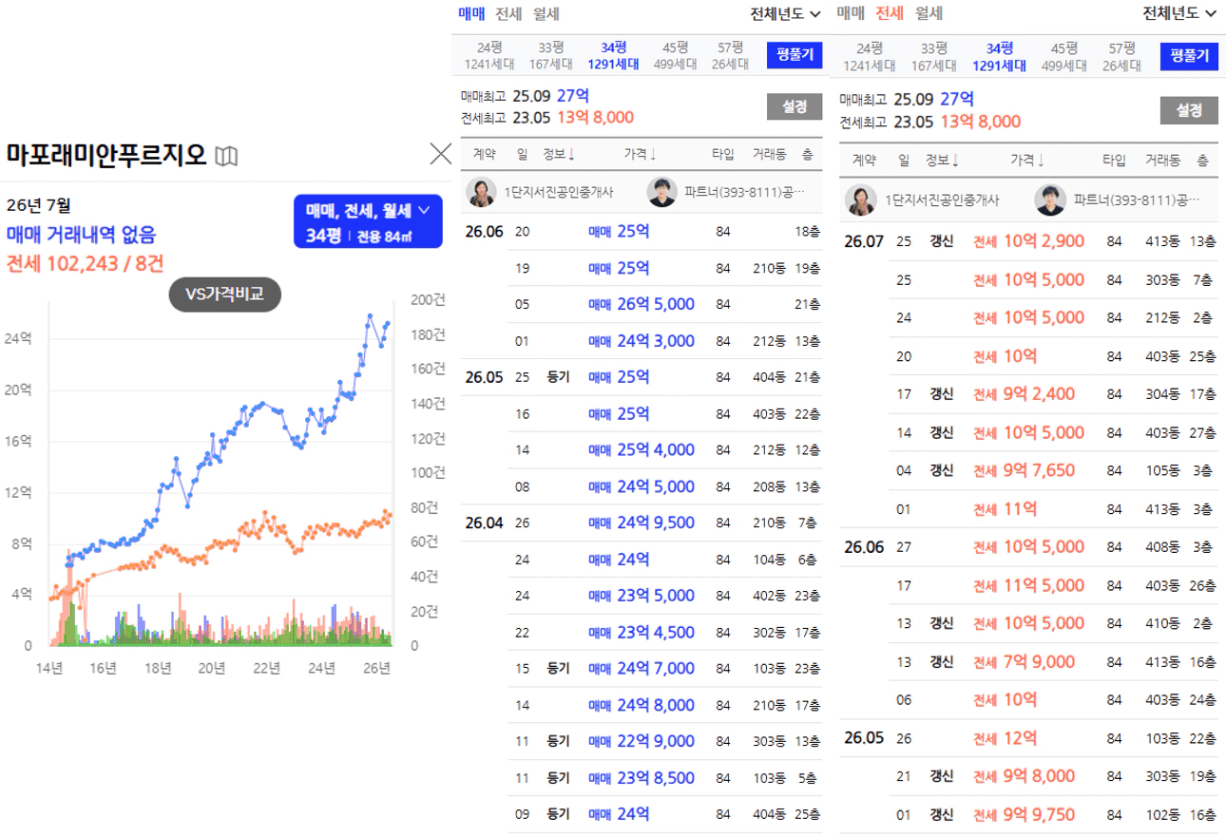Select 전세 9억 8,000 row, 303동 19층
The width and height of the screenshot is (1226, 837).
tap(1053, 776)
